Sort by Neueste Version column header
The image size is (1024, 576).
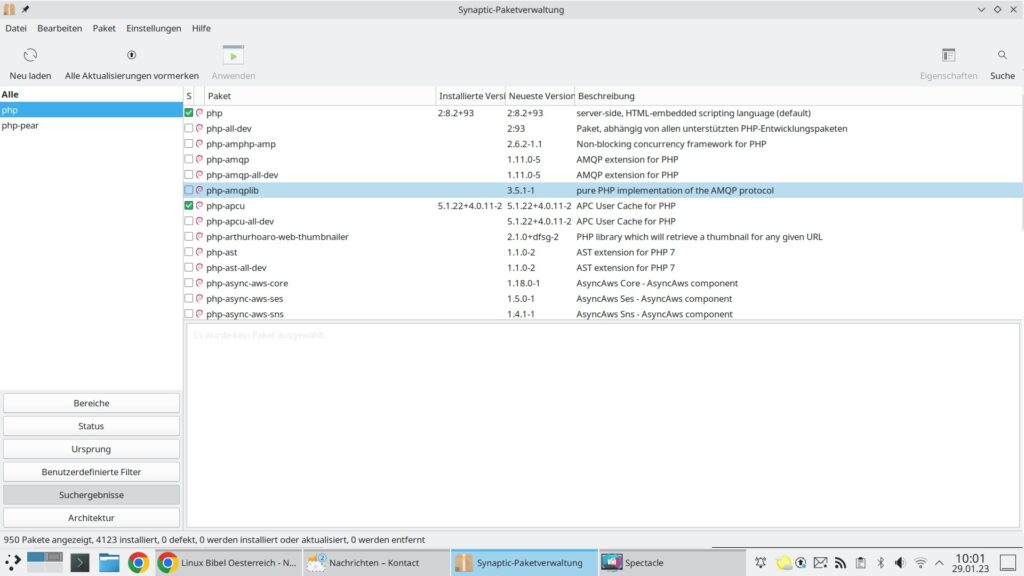541,96
